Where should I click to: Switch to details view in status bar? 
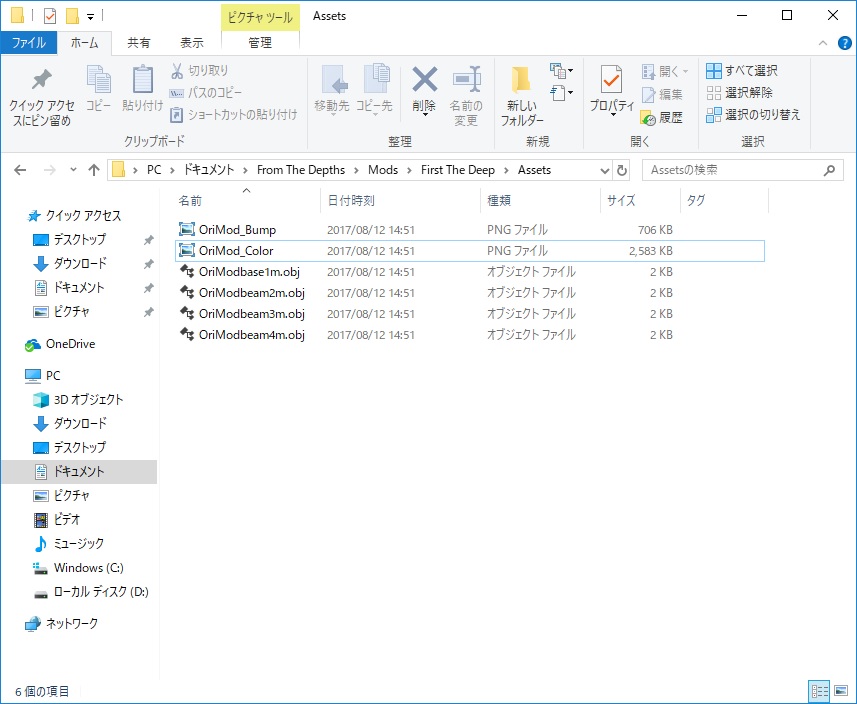(x=820, y=691)
